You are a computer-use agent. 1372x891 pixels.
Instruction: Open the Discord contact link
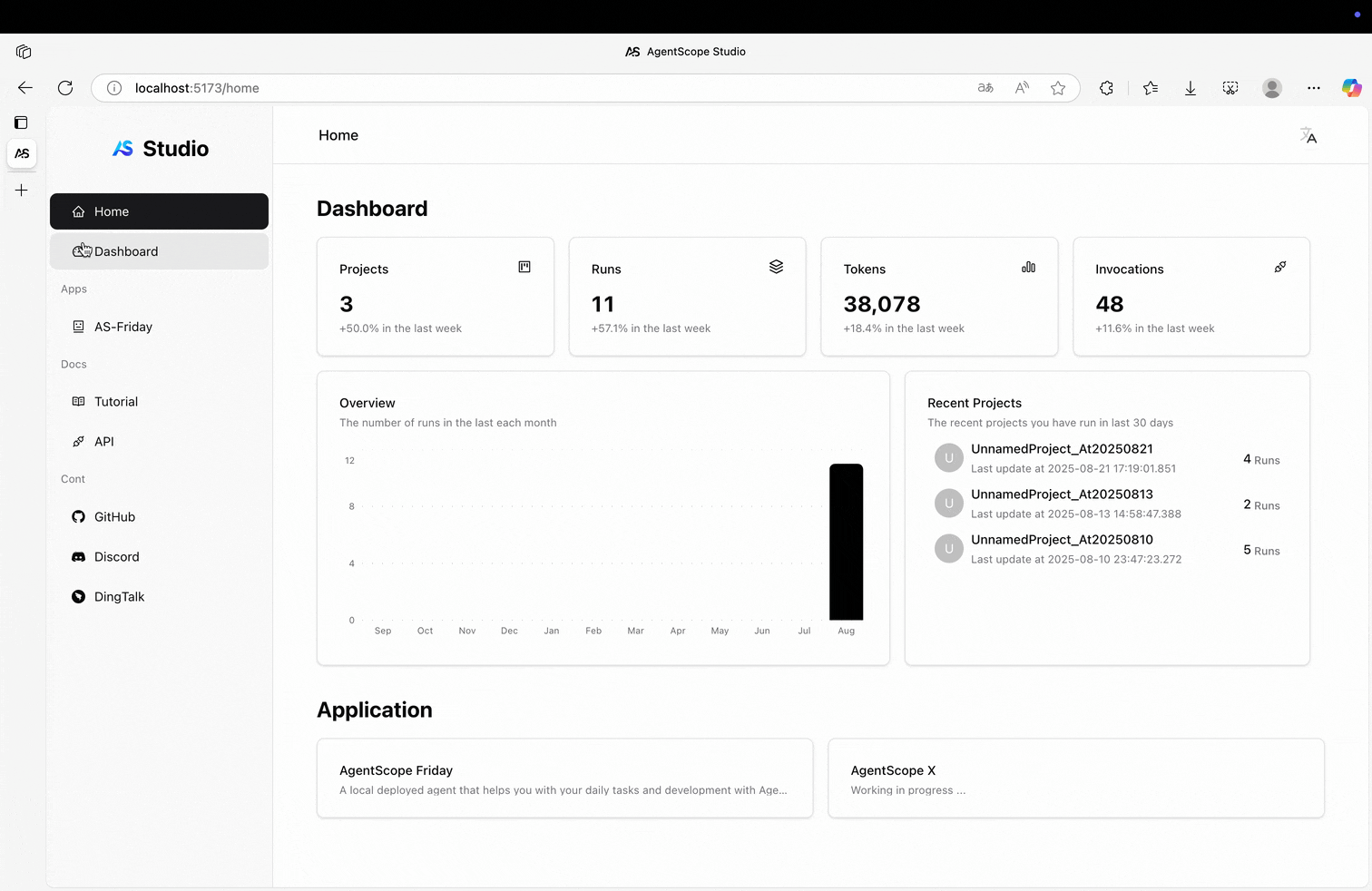coord(159,556)
